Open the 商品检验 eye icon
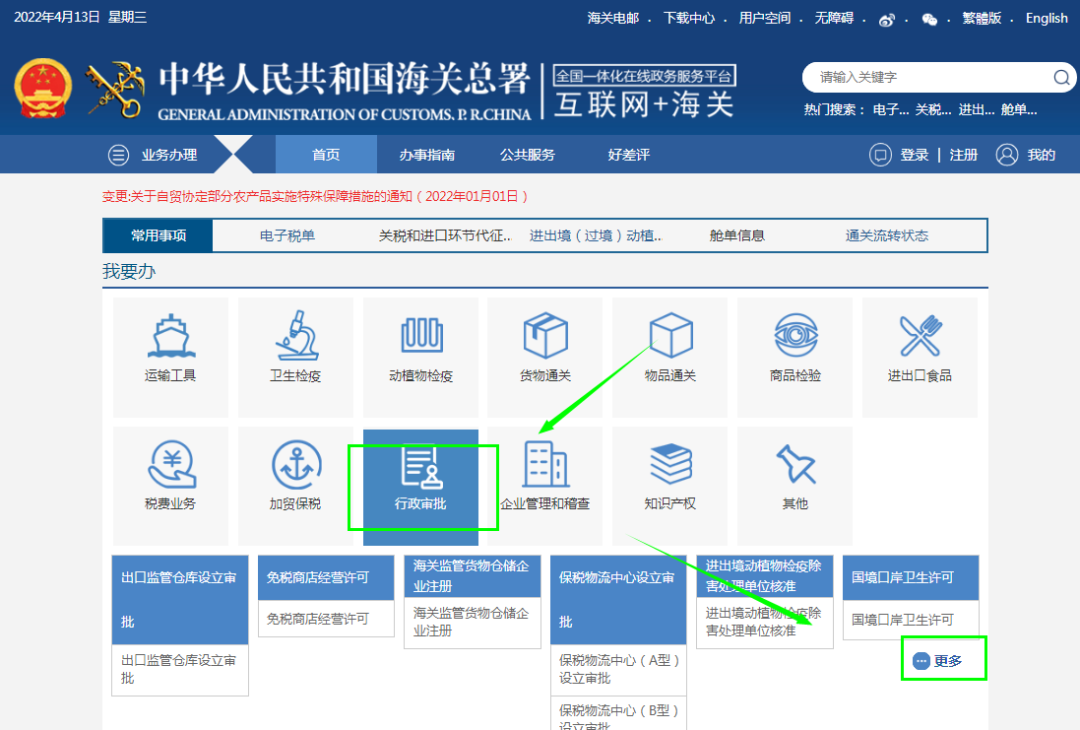Viewport: 1080px width, 730px height. [796, 335]
